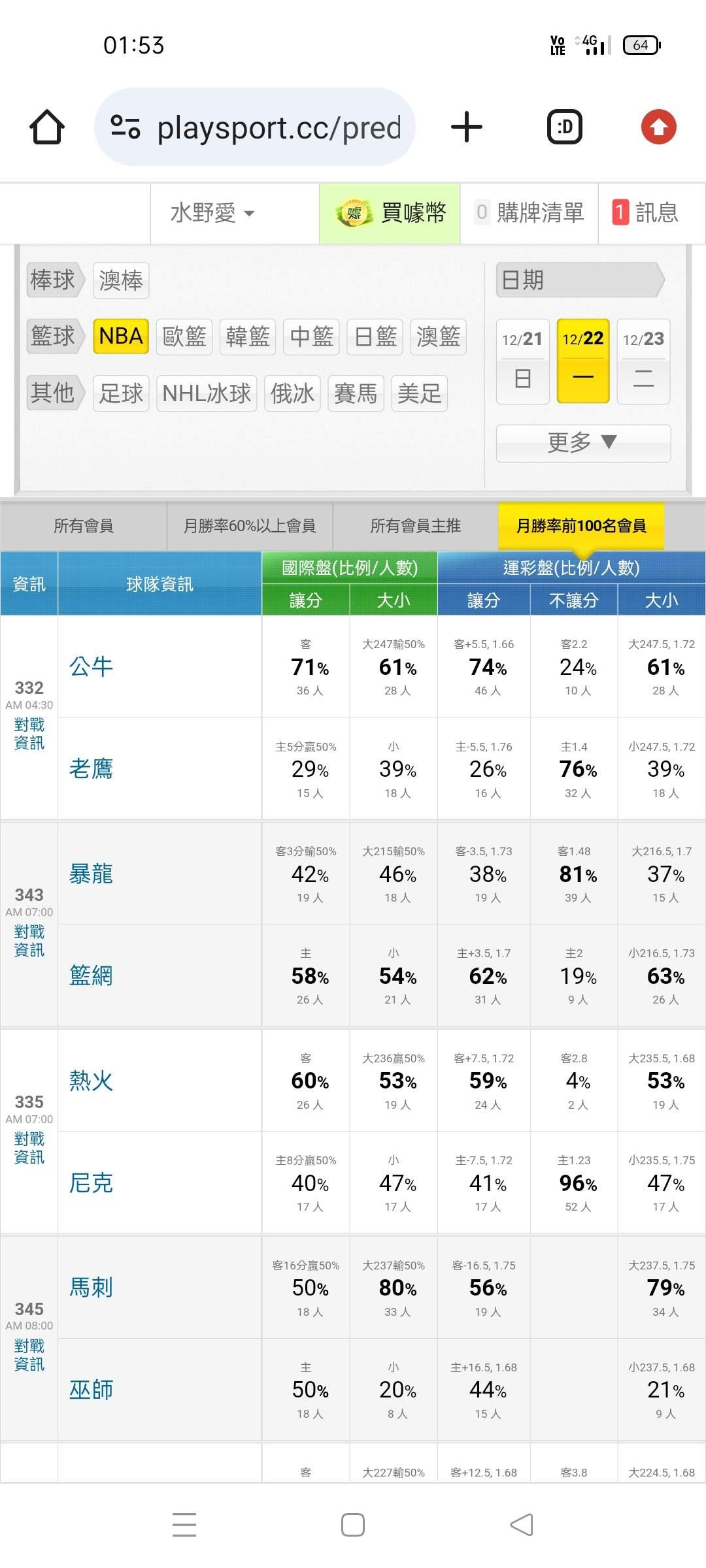
Task: Select the 12/23 Tuesday date
Action: (x=643, y=361)
